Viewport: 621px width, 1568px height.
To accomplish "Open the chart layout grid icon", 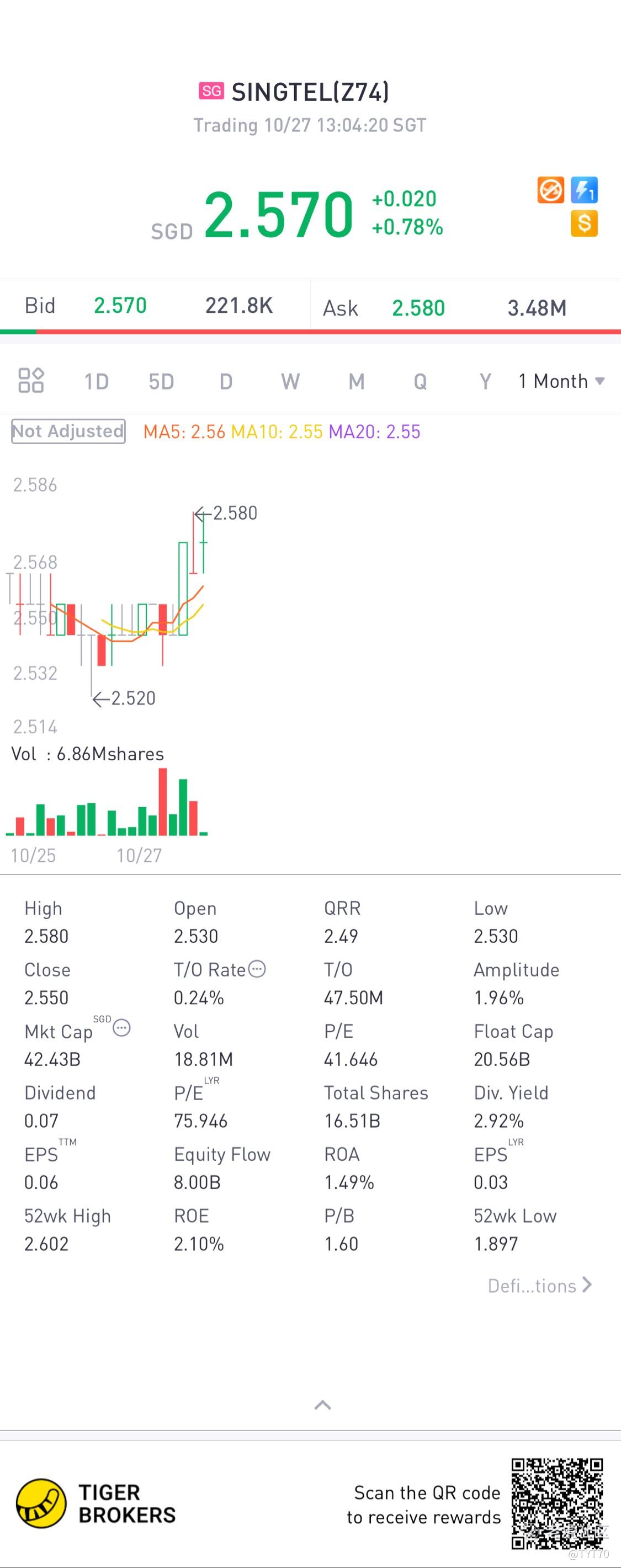I will (x=31, y=381).
